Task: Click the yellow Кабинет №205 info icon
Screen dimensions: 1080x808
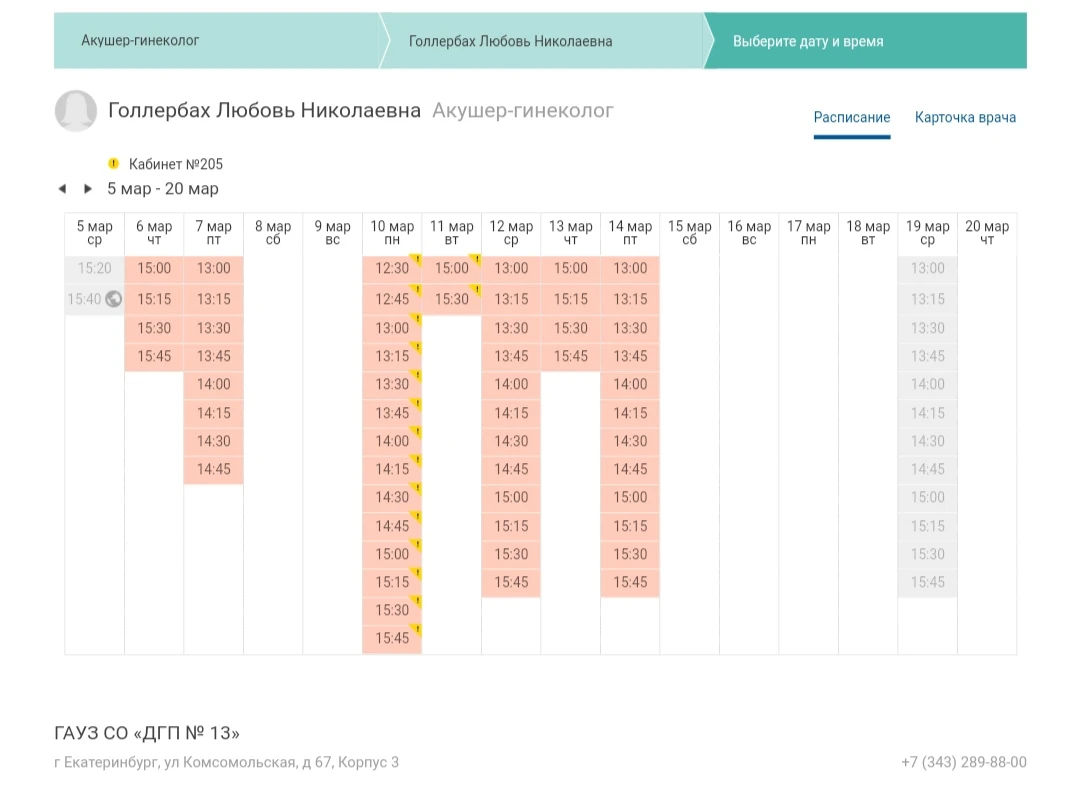Action: click(114, 164)
